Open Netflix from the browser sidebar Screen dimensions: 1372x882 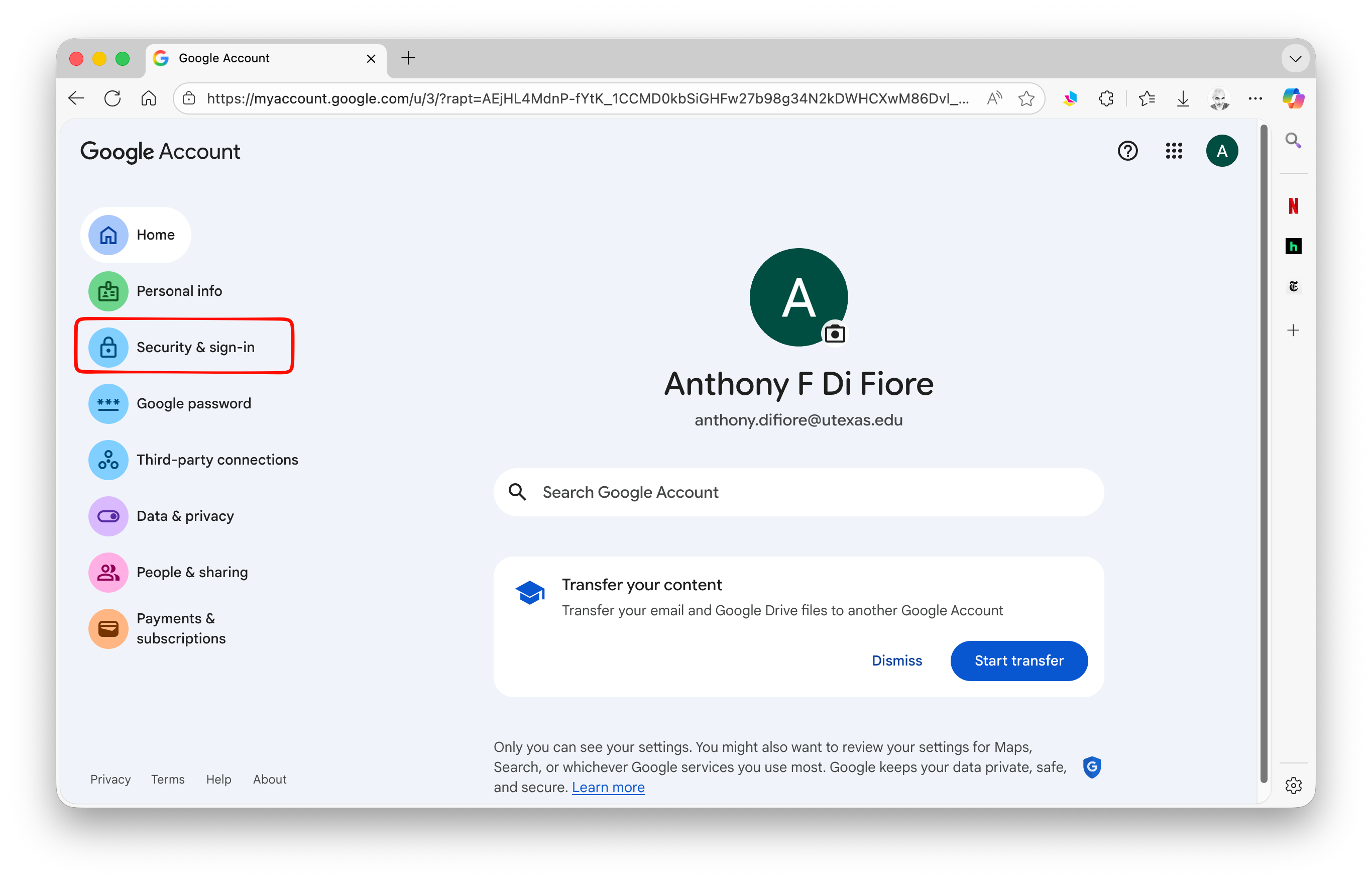click(x=1293, y=205)
